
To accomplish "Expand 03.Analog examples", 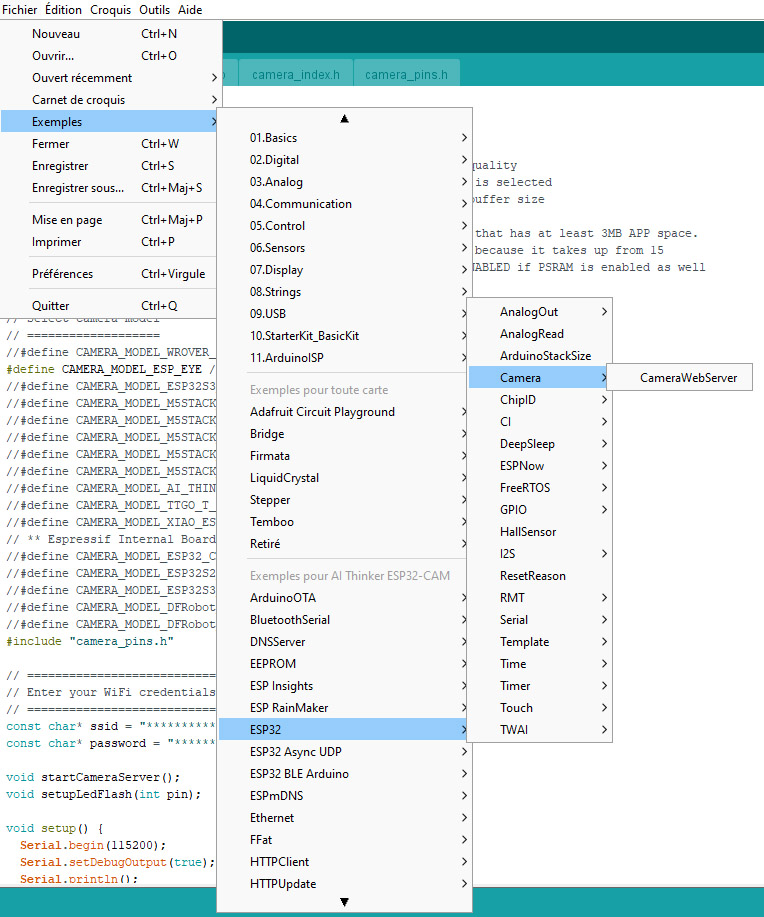I will [345, 182].
